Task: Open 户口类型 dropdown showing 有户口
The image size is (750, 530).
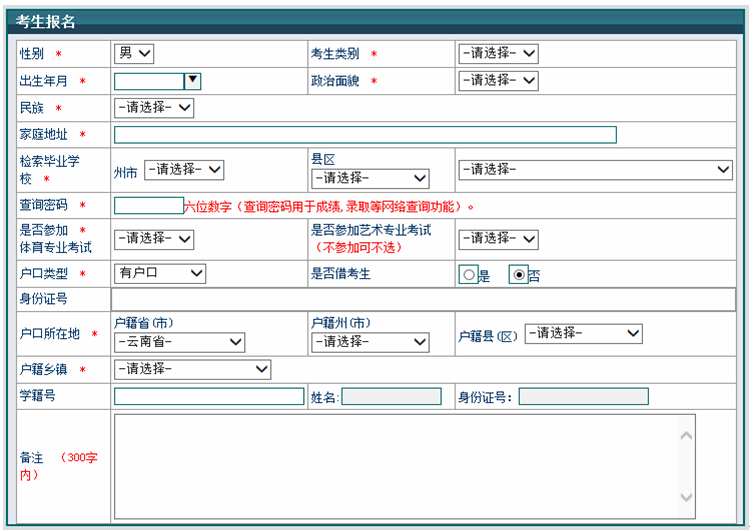Action: click(x=160, y=273)
